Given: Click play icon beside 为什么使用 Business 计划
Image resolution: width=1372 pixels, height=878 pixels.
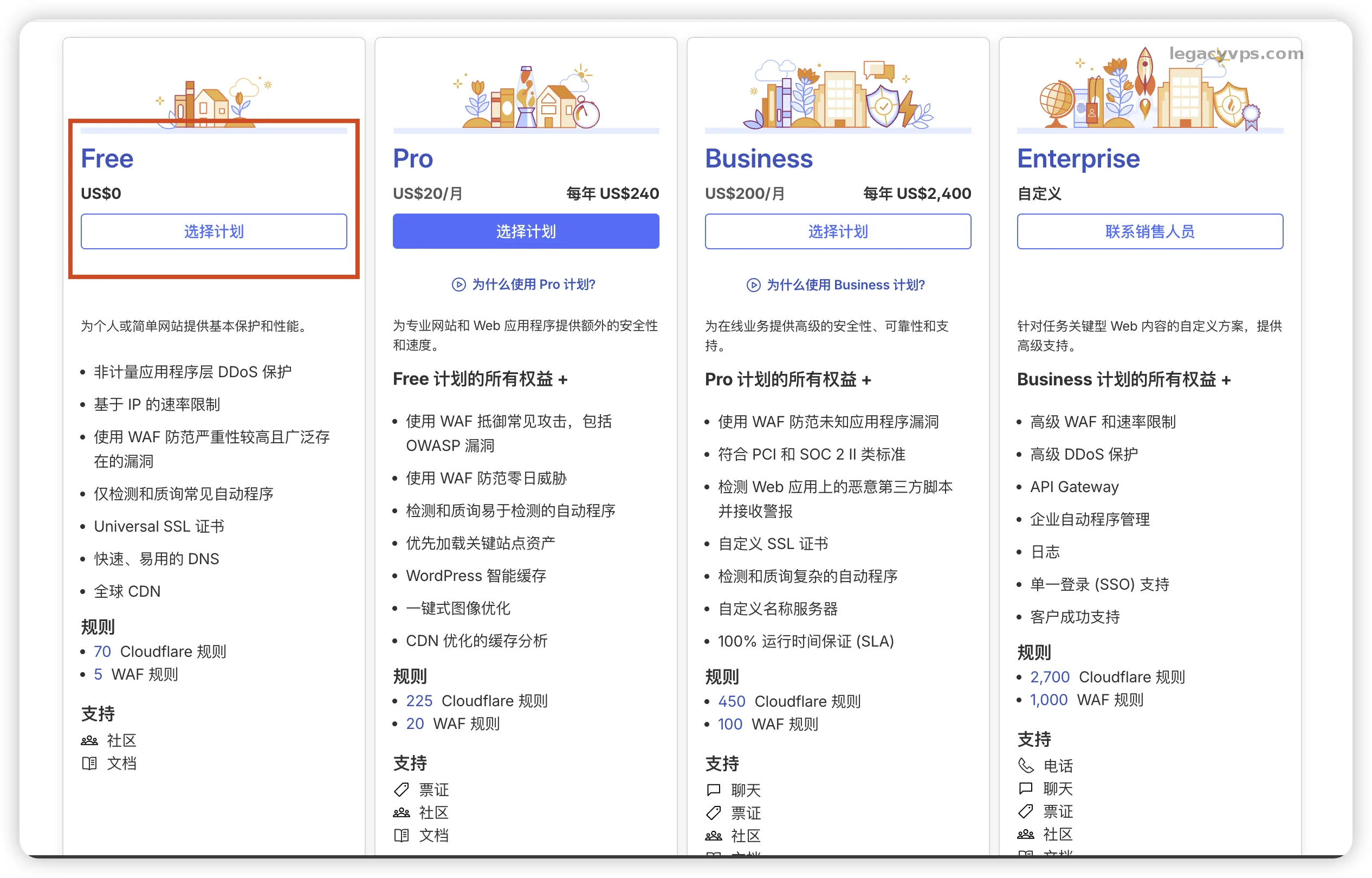Looking at the screenshot, I should (753, 285).
